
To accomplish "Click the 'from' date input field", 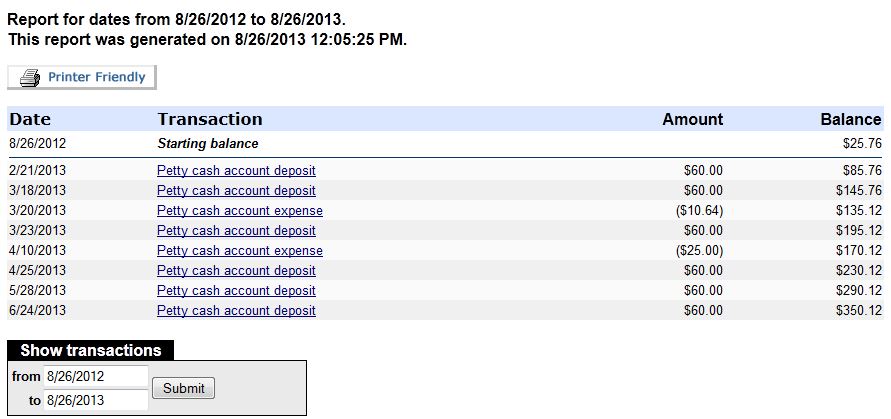I will tap(95, 376).
